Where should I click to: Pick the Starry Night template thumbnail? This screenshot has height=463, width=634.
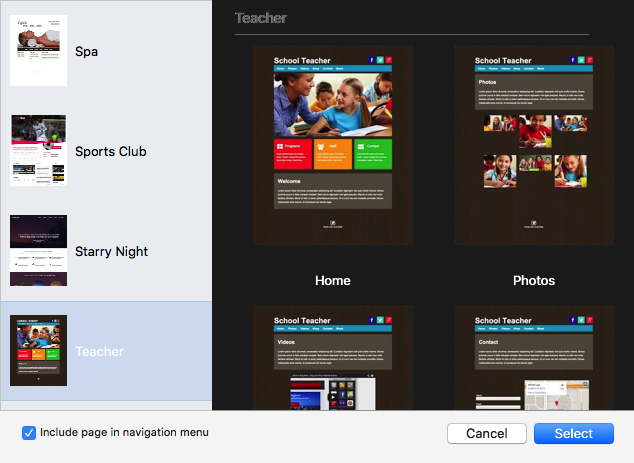(38, 250)
